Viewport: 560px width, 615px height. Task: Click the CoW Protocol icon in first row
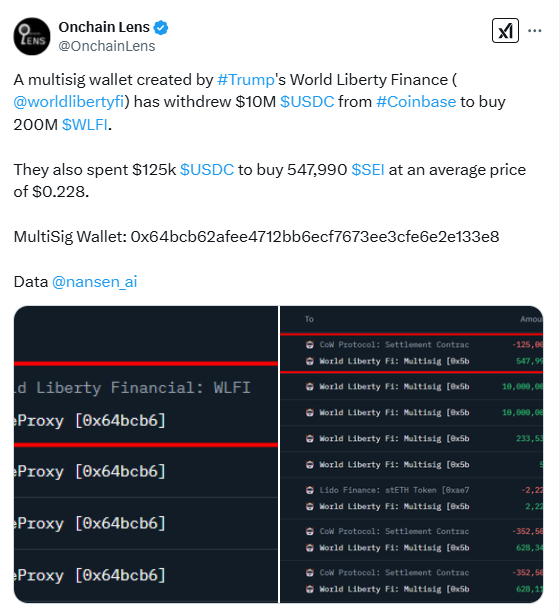310,345
